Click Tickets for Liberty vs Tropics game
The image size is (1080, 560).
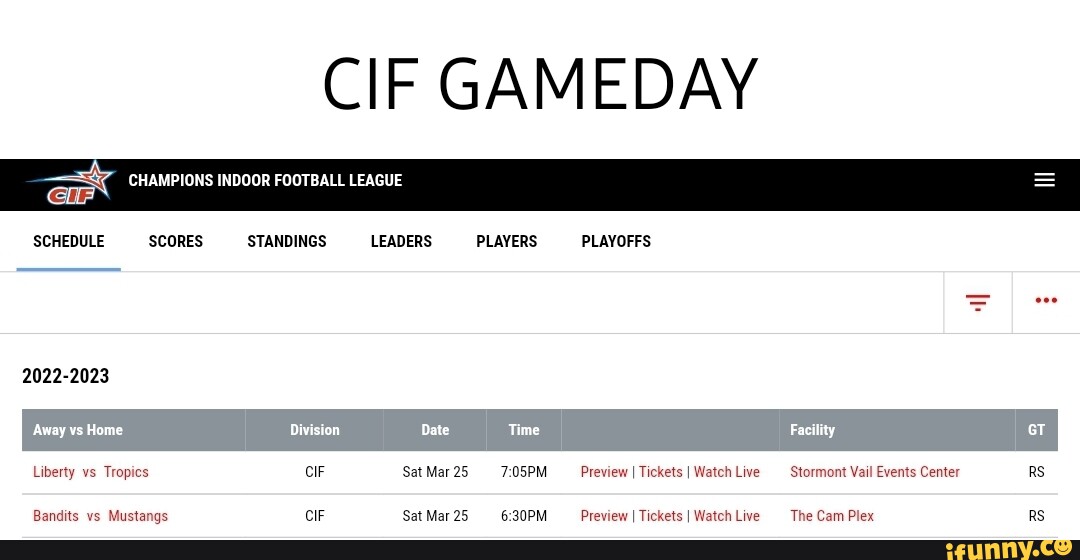(x=660, y=472)
